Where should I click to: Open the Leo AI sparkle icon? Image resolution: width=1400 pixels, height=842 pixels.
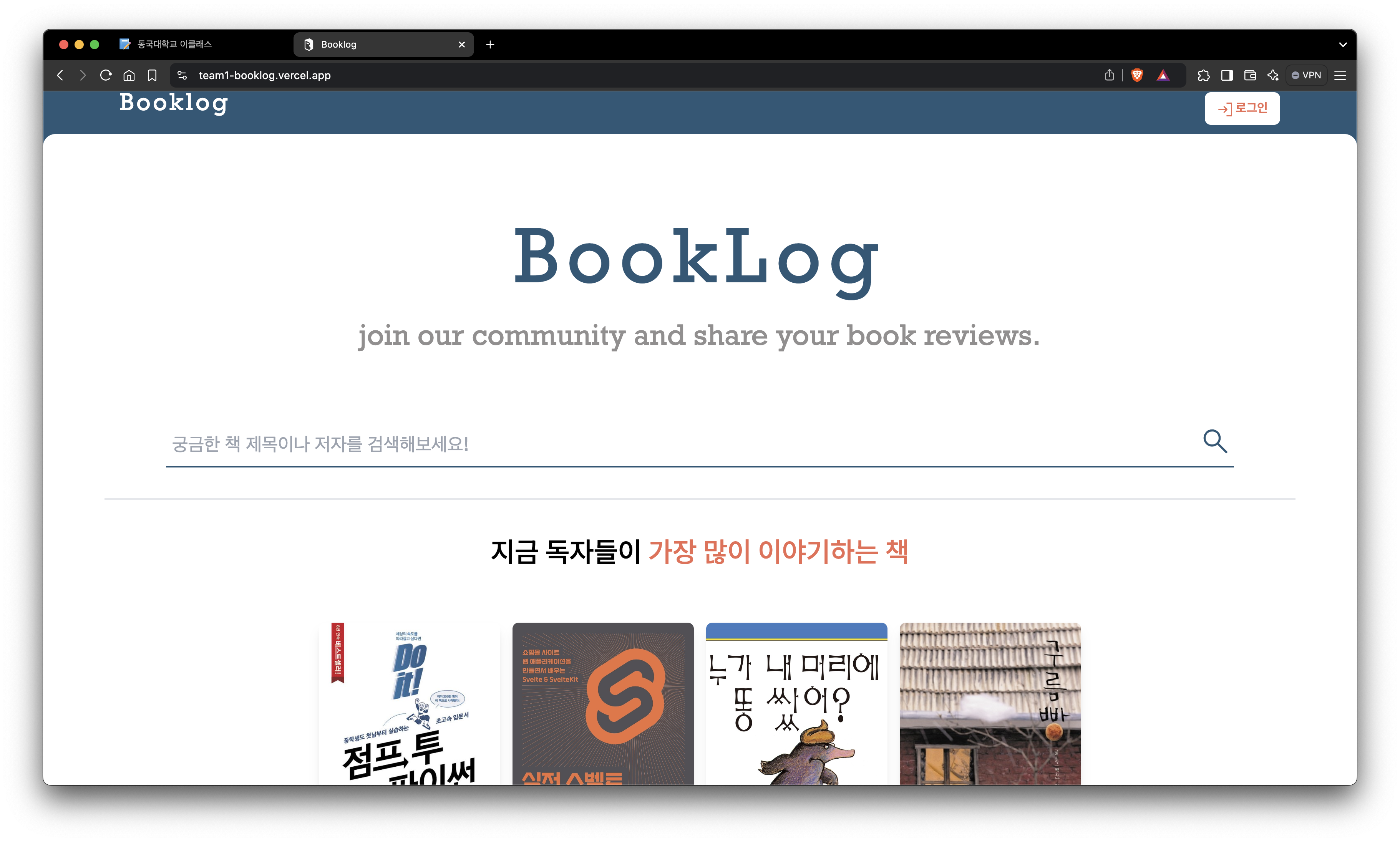pyautogui.click(x=1273, y=75)
